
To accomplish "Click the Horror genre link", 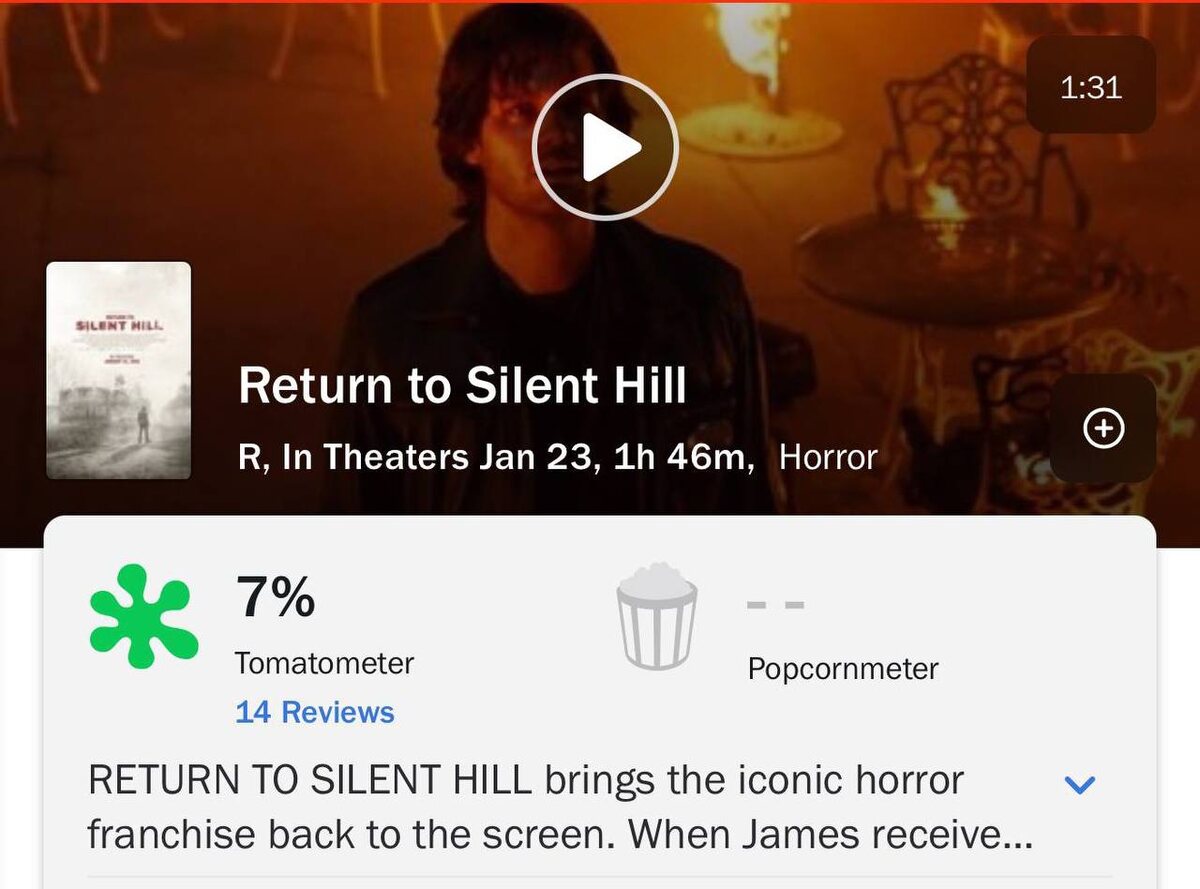I will click(828, 457).
